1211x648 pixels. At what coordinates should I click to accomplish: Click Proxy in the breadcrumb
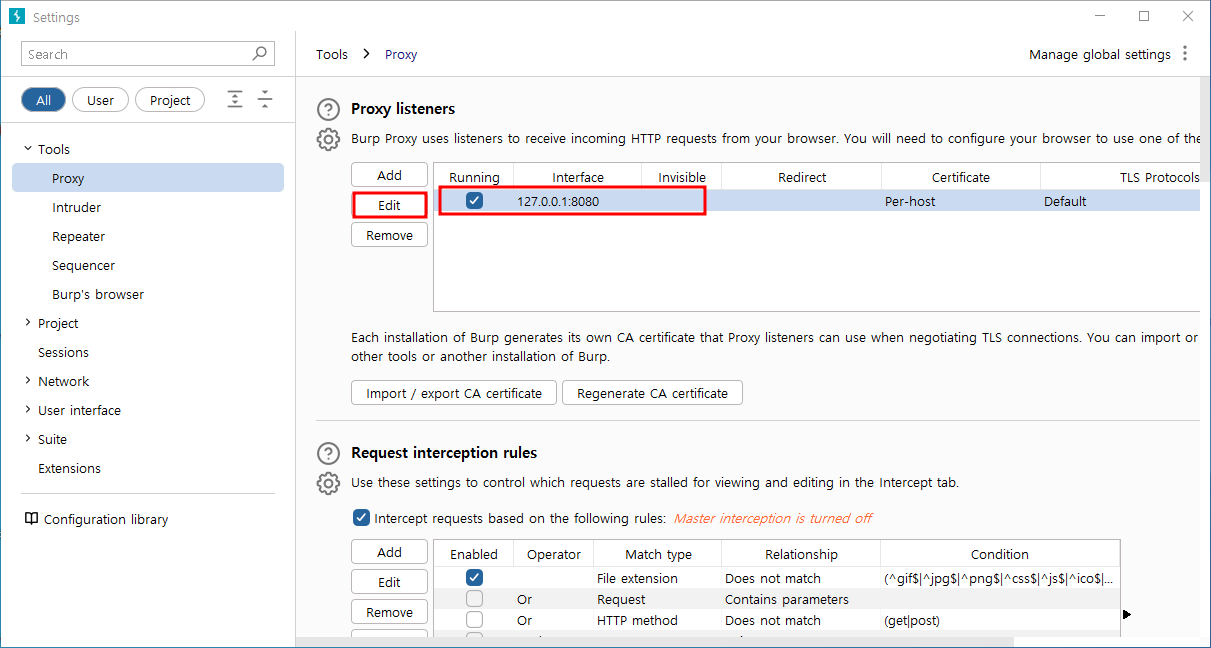pyautogui.click(x=401, y=54)
